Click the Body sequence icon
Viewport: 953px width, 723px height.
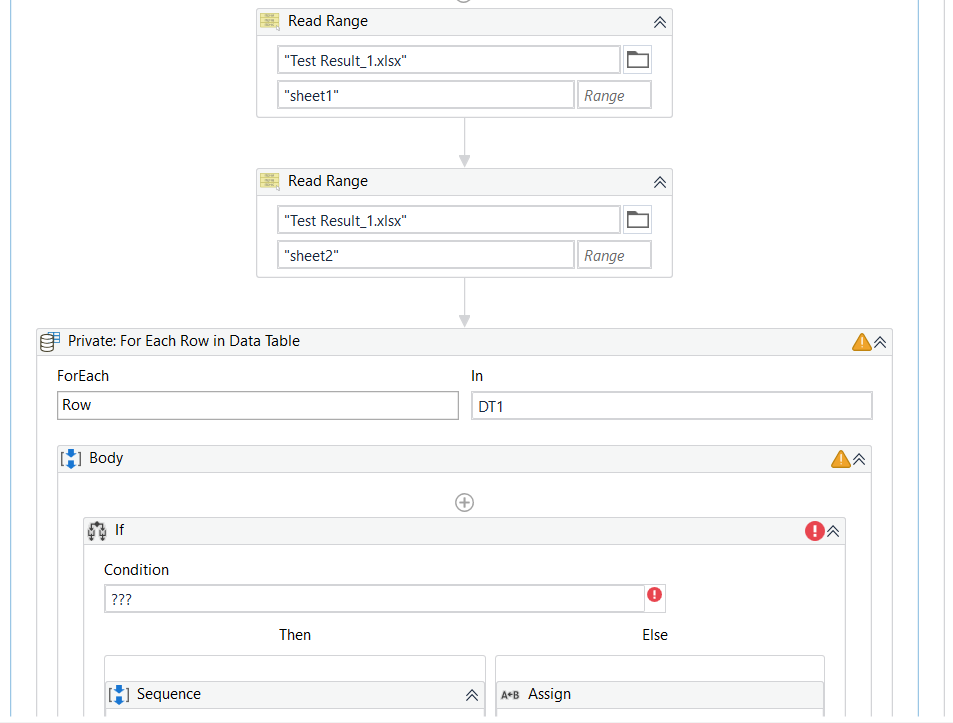[71, 459]
